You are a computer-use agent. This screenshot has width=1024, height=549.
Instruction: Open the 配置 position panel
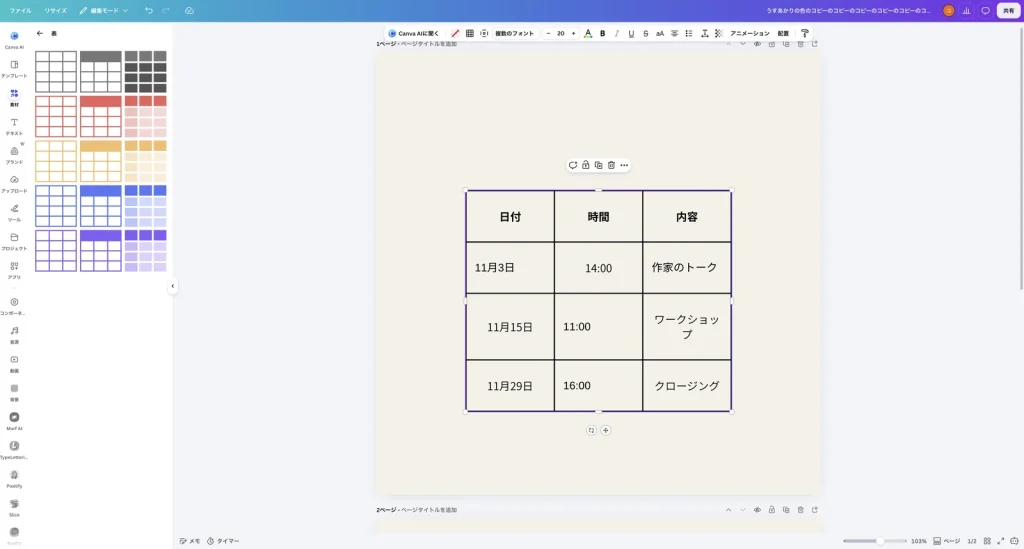783,33
